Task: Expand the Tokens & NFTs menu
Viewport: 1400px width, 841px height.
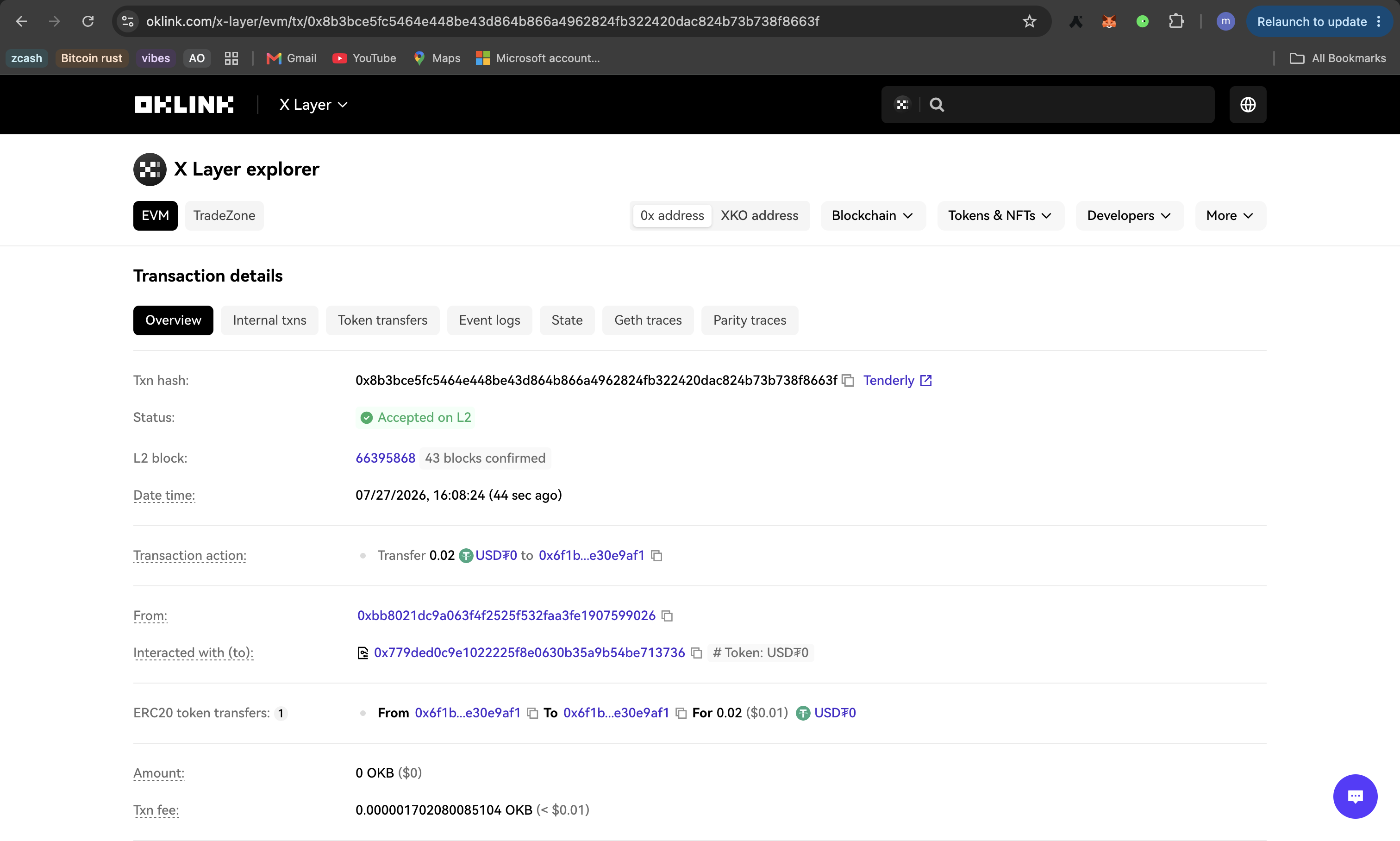Action: 1000,215
